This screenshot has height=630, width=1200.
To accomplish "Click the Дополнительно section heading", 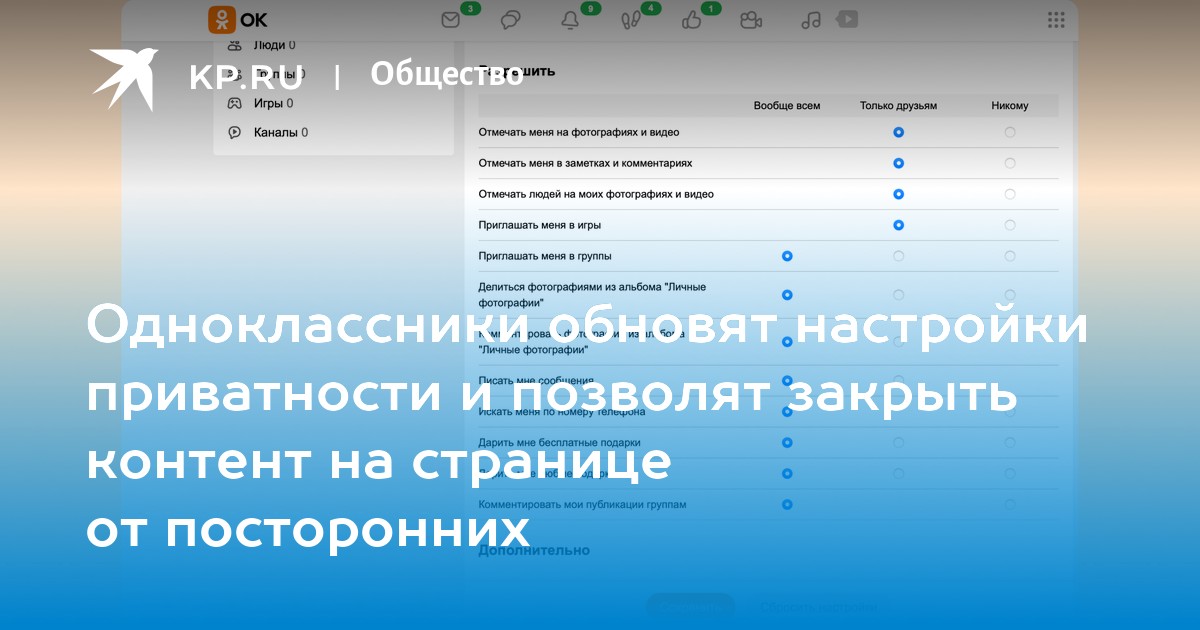I will point(534,550).
